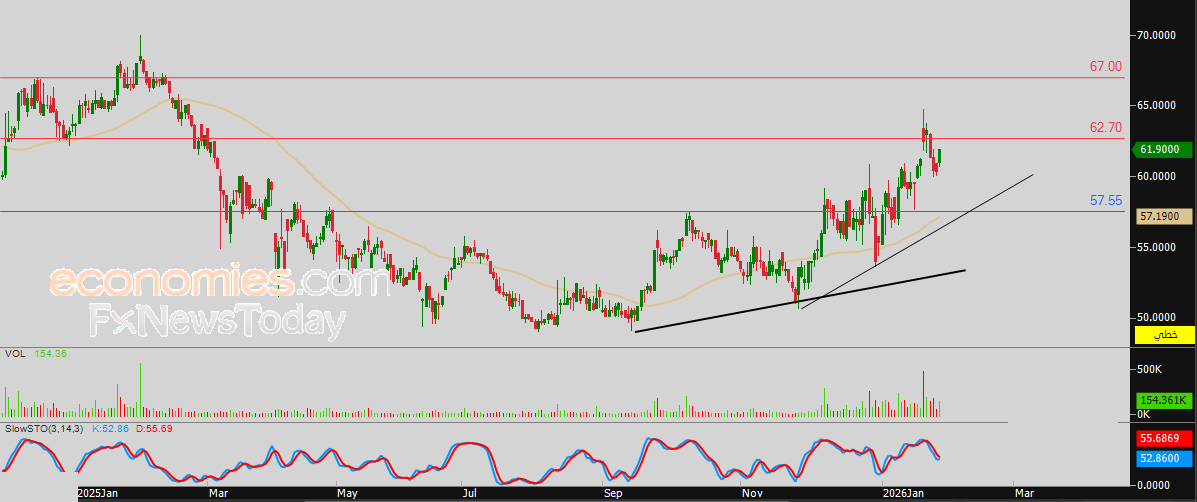The width and height of the screenshot is (1197, 502).
Task: Click the yellow Arabic label box
Action: point(1163,334)
